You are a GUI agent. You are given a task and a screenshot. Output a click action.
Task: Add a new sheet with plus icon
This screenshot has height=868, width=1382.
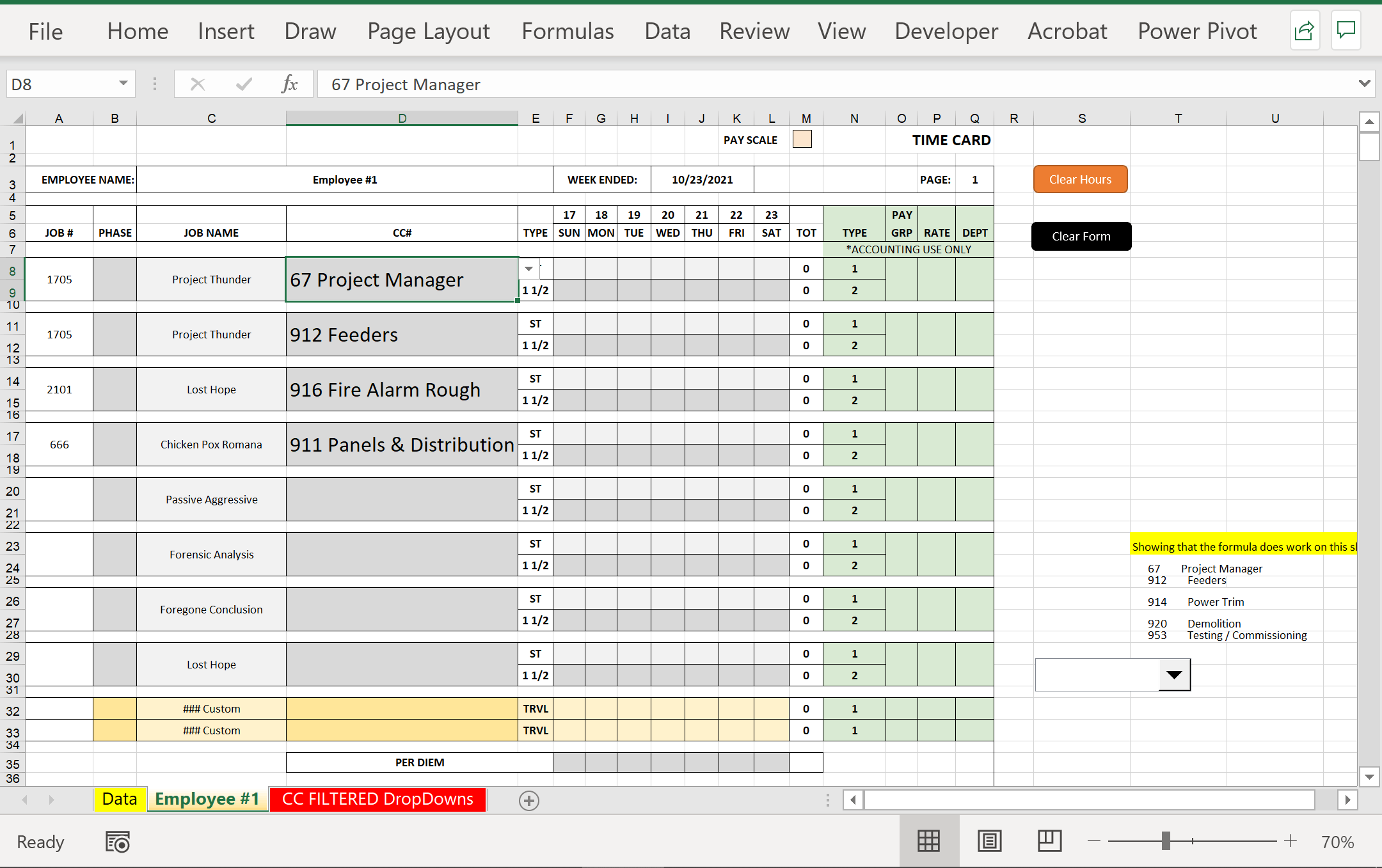[x=529, y=800]
